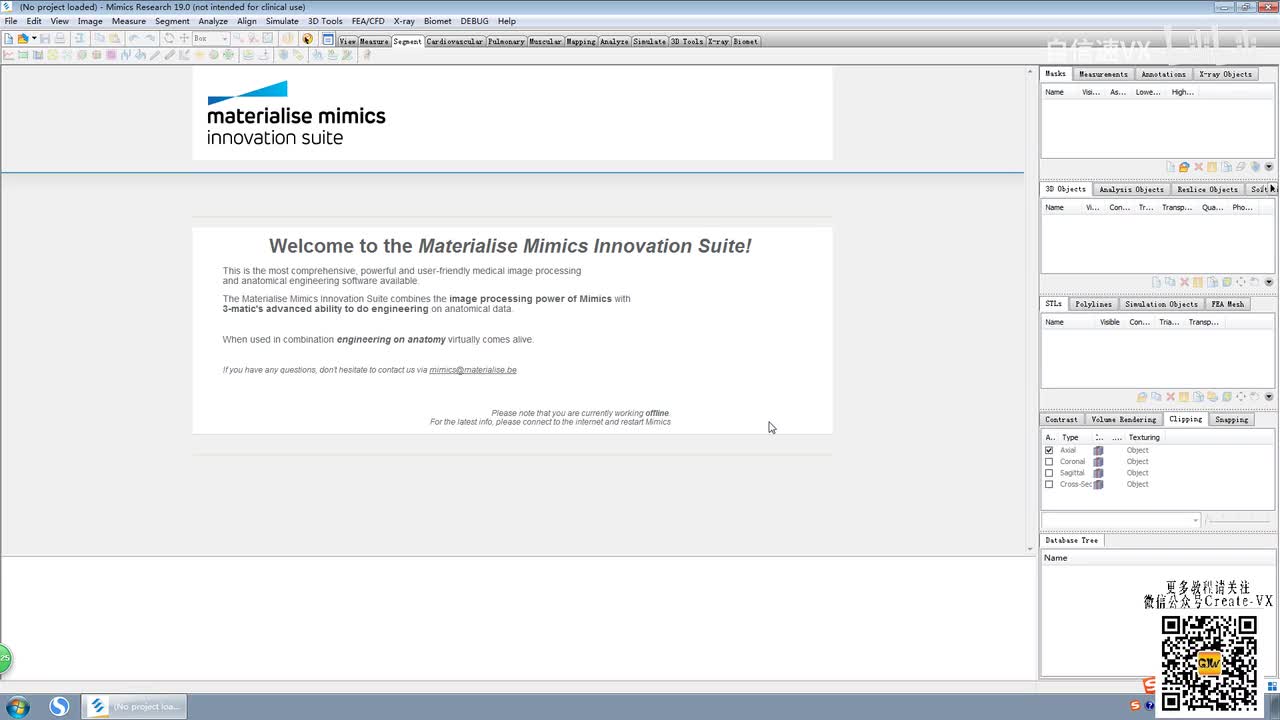Open the Sogou browser taskbar icon
This screenshot has width=1280, height=720.
tap(59, 707)
